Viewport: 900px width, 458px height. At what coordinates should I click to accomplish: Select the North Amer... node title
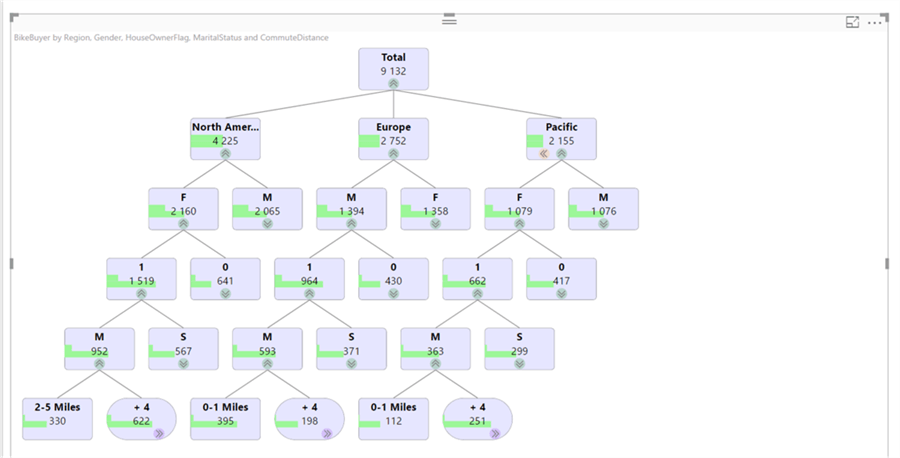(226, 127)
